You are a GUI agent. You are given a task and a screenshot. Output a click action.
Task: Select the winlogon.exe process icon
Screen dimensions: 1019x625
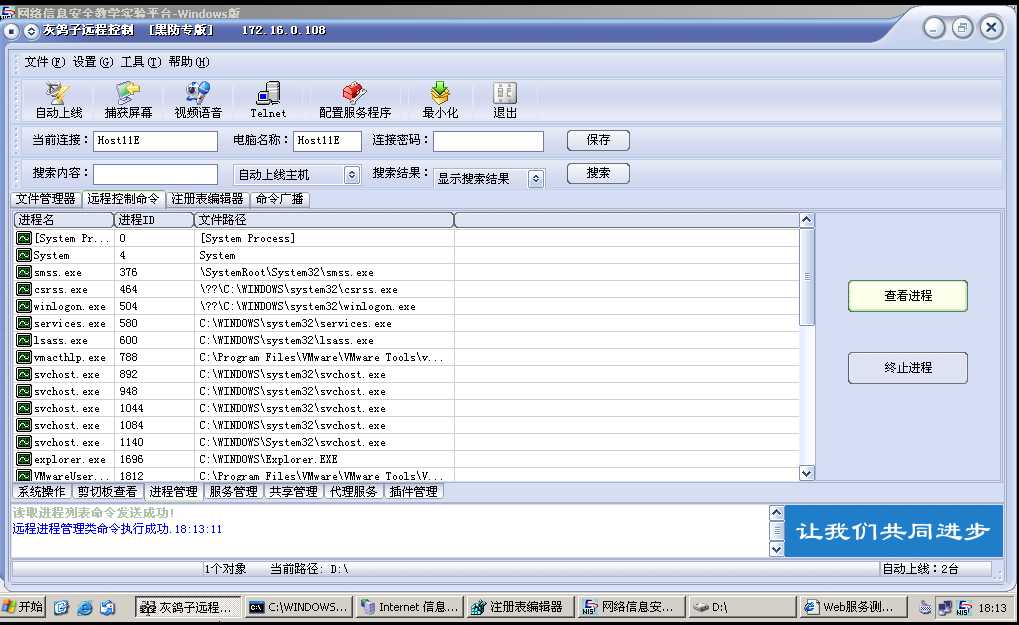coord(24,306)
